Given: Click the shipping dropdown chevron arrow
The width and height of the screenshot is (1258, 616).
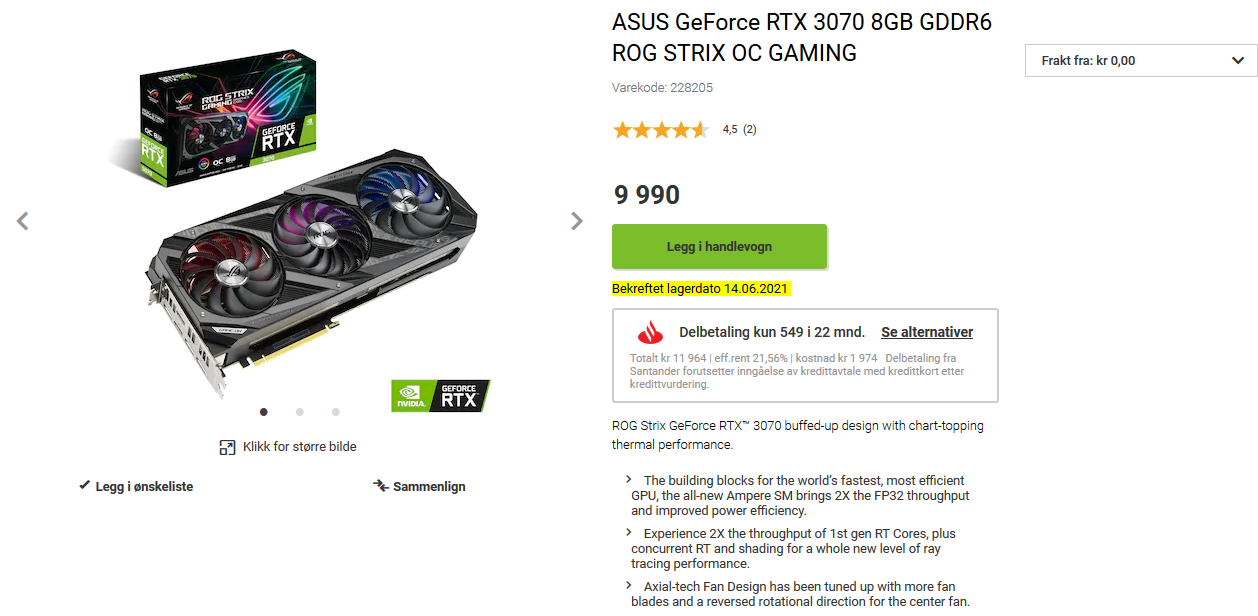Looking at the screenshot, I should [x=1237, y=61].
